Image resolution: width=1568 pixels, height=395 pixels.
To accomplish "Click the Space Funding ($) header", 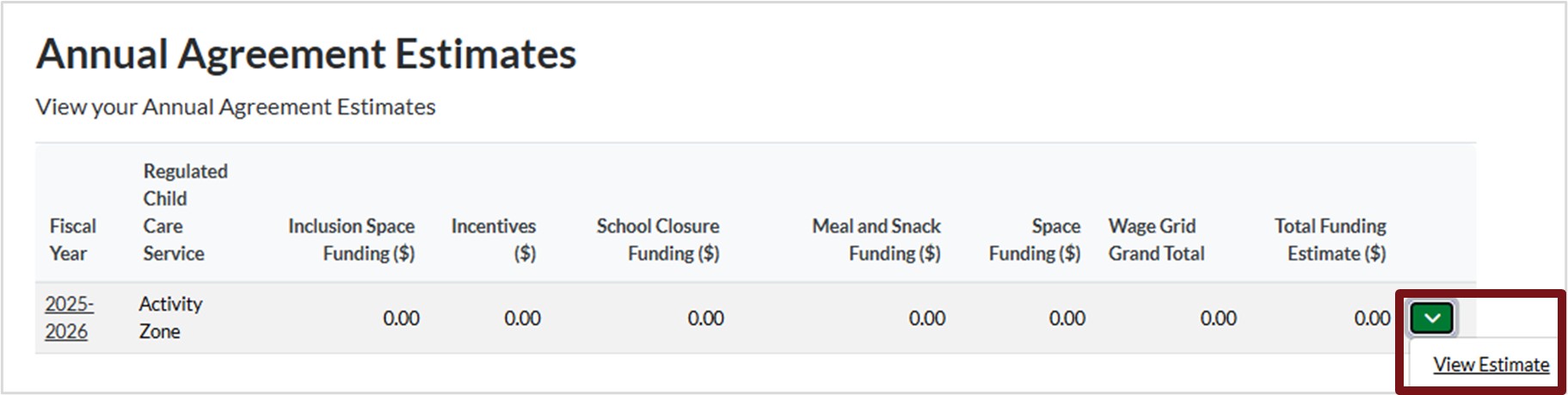I will [x=1035, y=239].
